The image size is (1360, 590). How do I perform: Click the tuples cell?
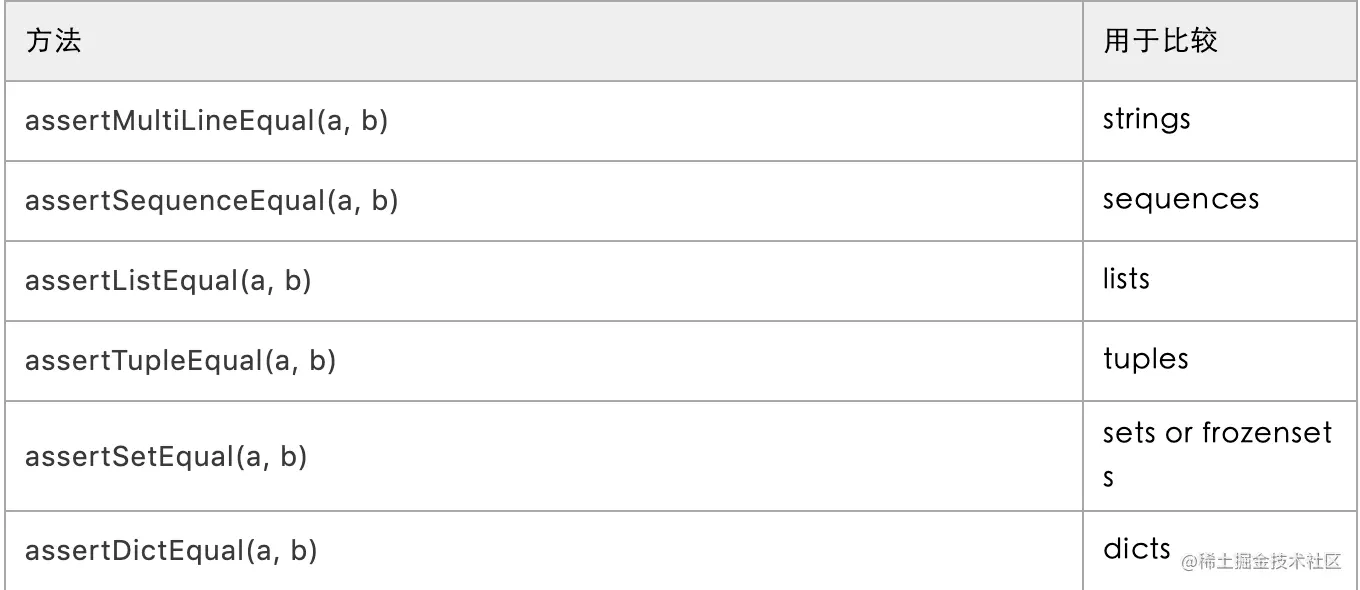point(1220,361)
